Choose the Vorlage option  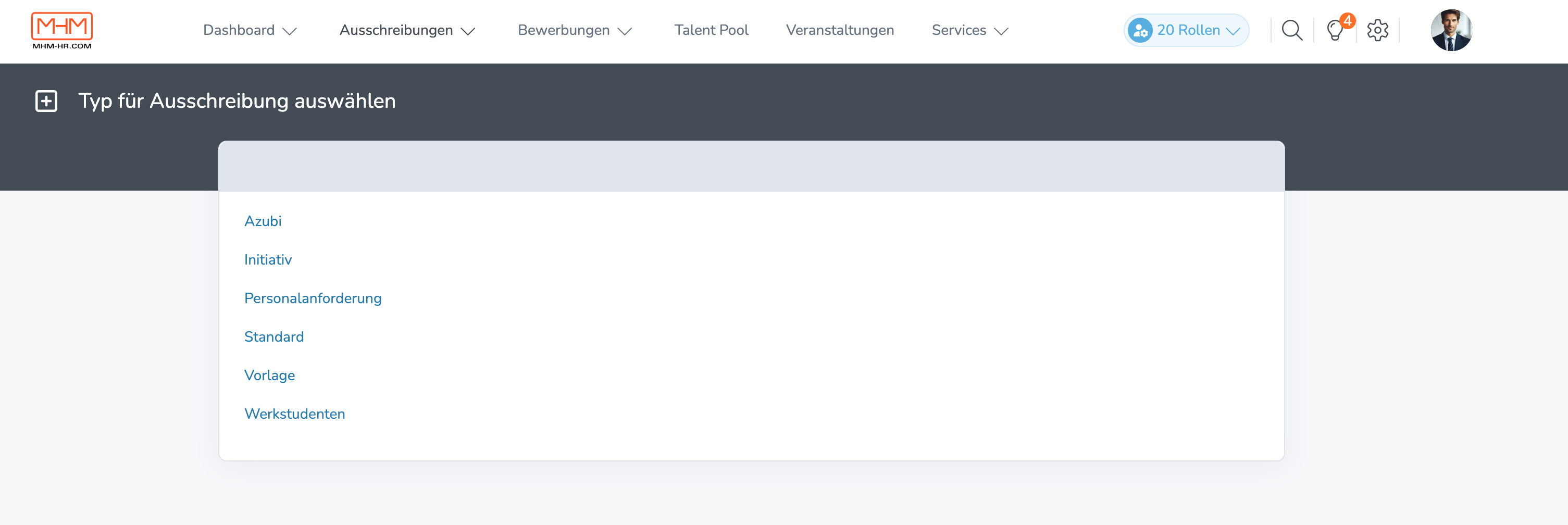[x=270, y=376]
